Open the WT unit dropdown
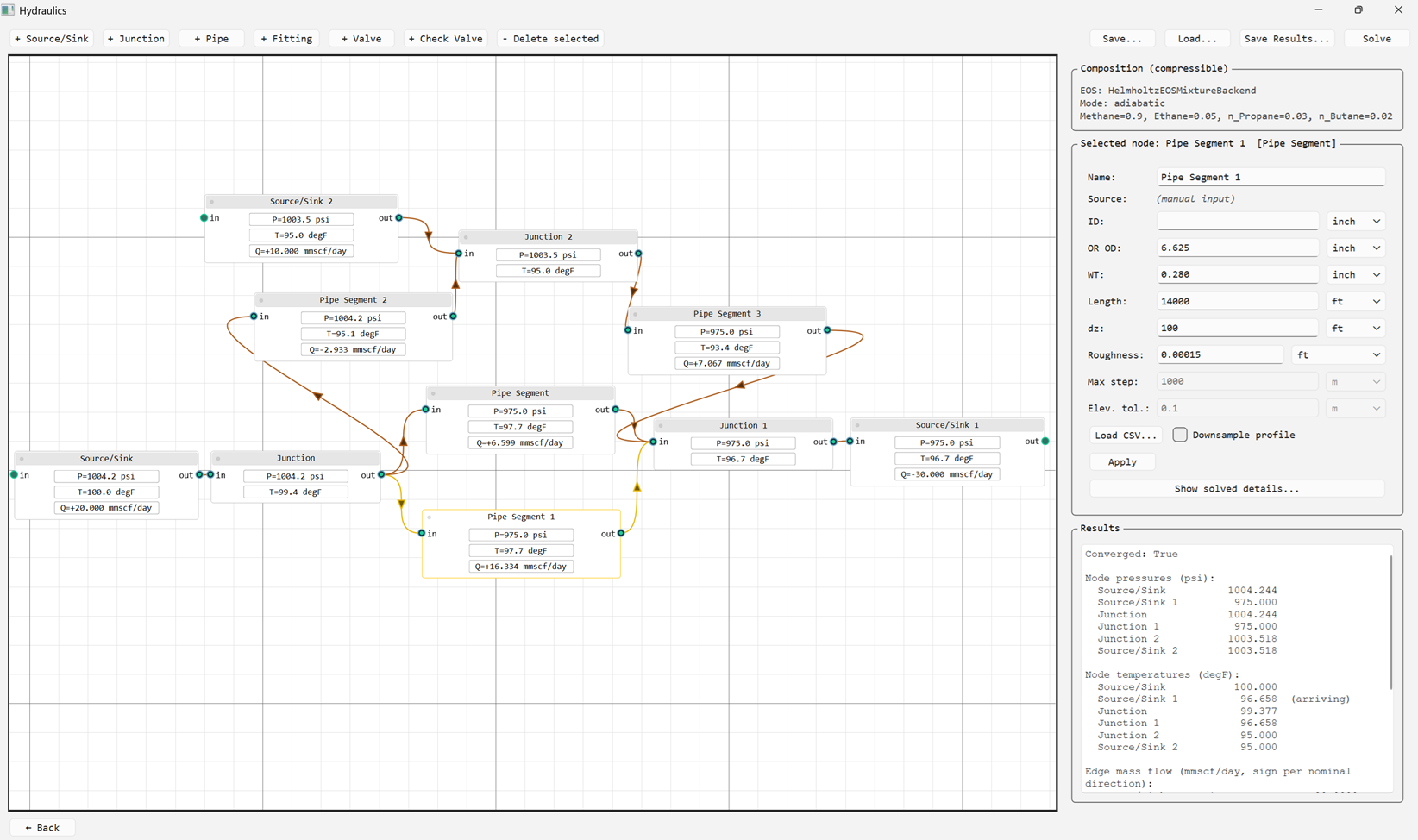Screen dimensions: 1418x840 pyautogui.click(x=1356, y=275)
